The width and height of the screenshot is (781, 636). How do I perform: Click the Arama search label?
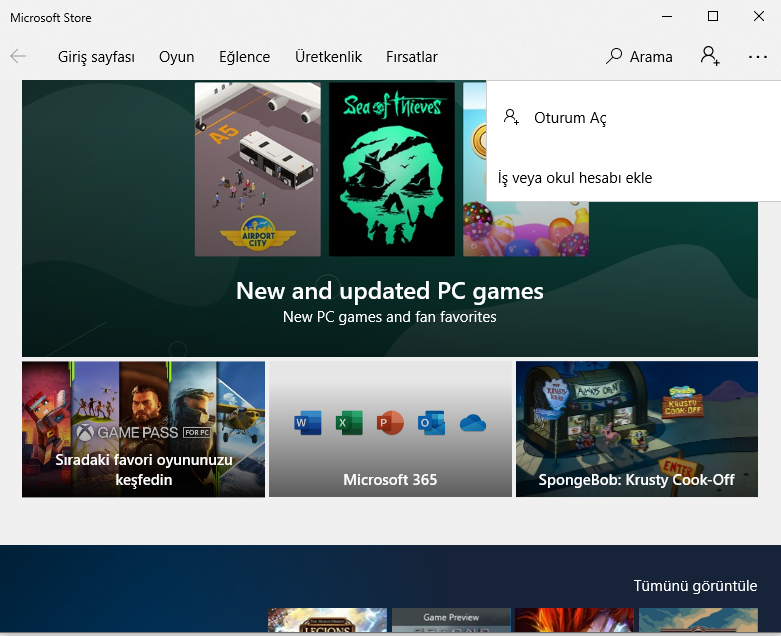coord(651,57)
